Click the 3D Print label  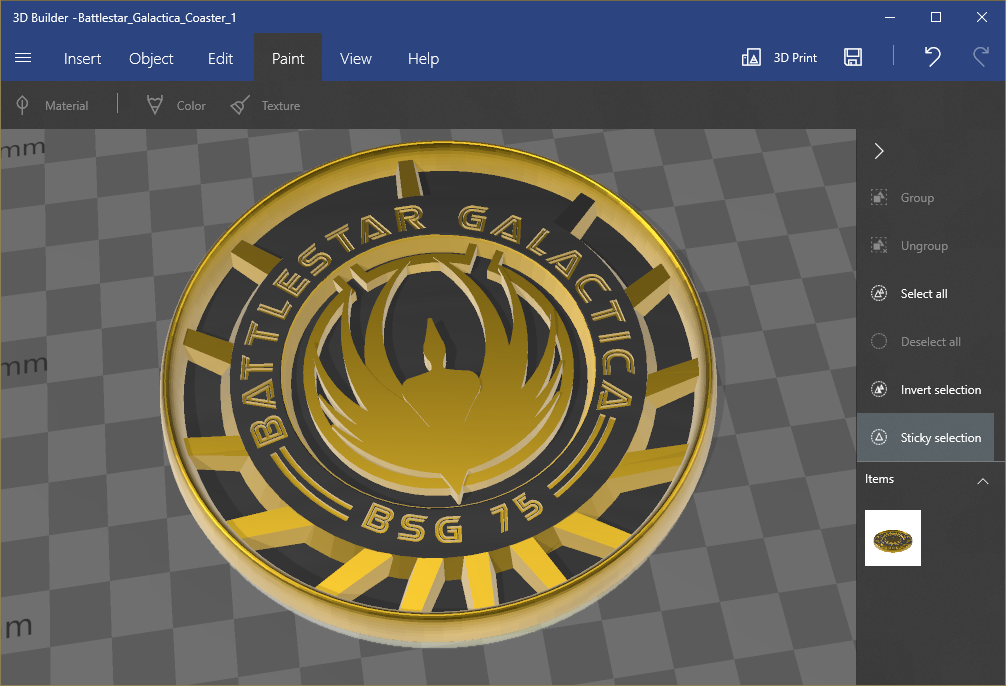(795, 58)
